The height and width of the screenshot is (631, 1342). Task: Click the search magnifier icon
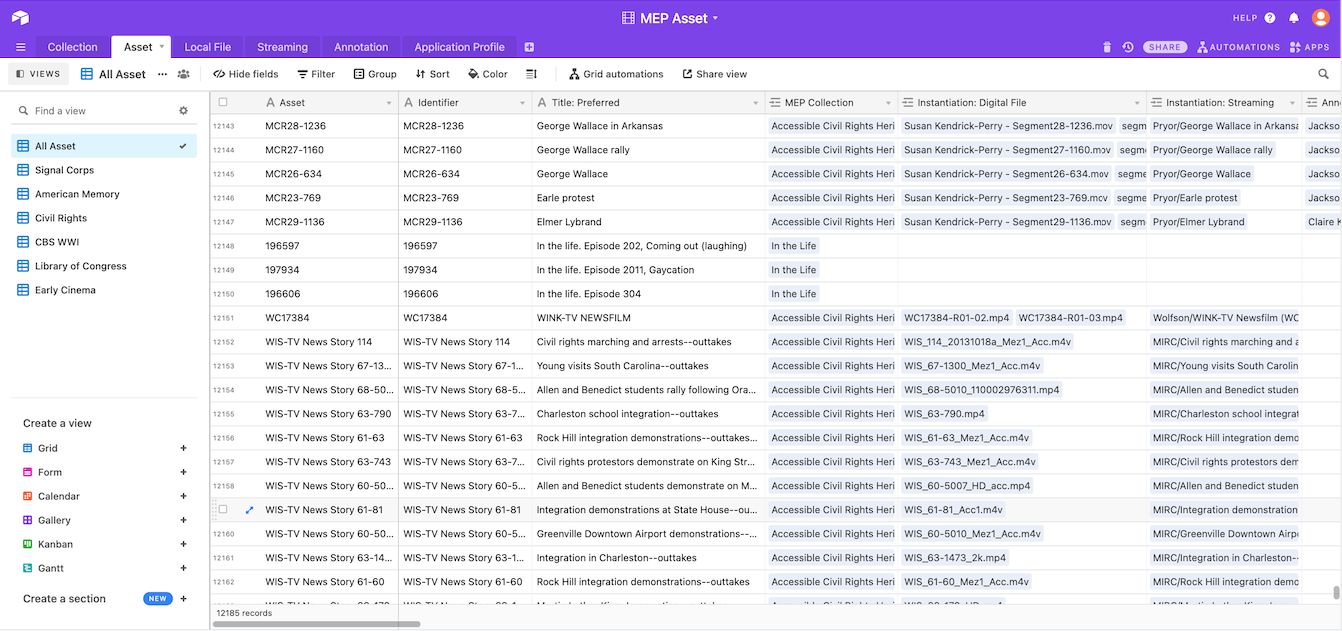point(1324,74)
